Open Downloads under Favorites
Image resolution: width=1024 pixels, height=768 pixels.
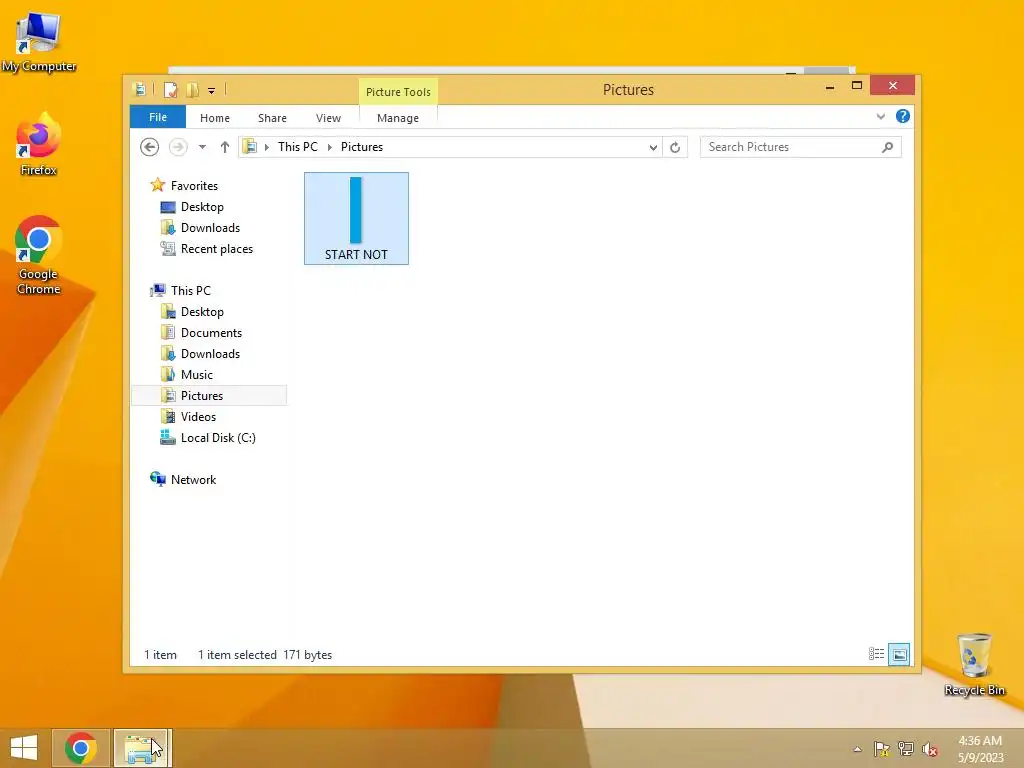coord(210,228)
